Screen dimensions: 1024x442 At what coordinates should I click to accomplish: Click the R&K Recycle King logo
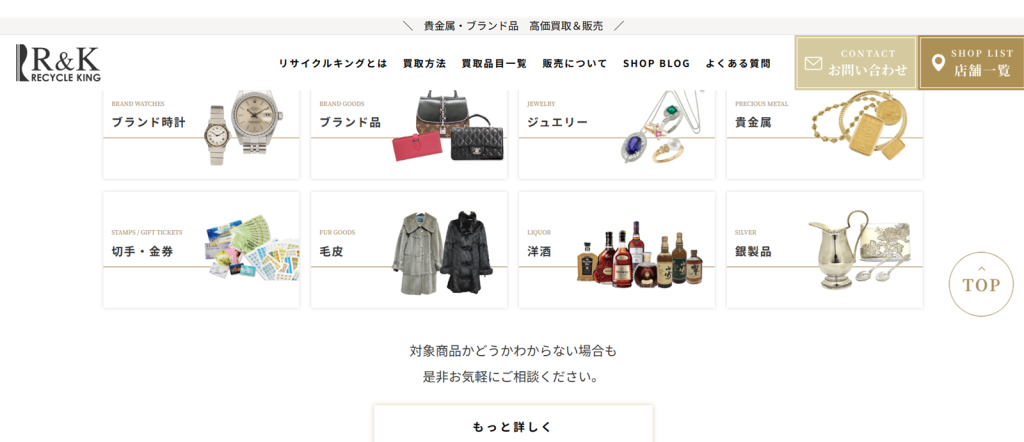[58, 63]
